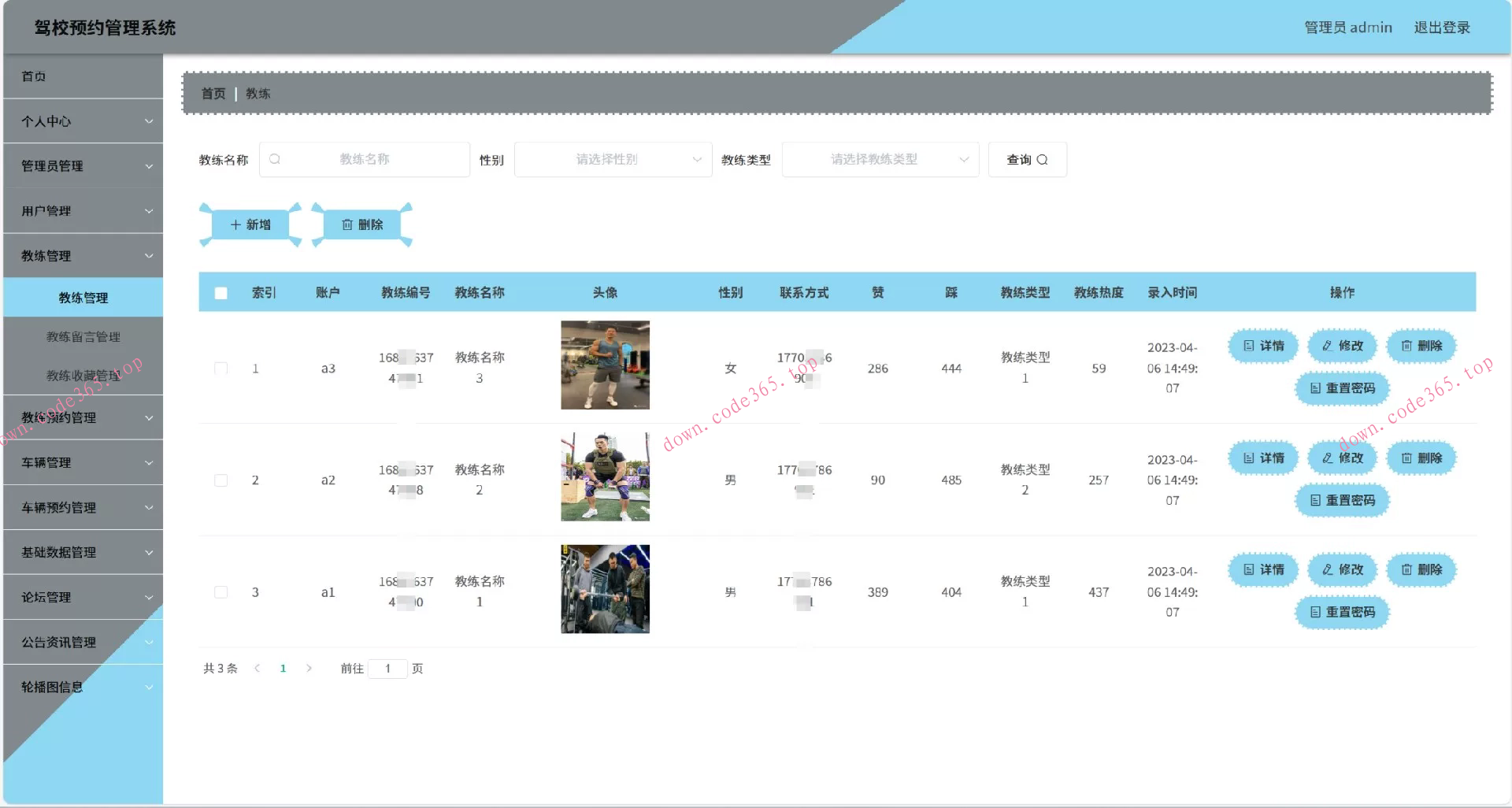Click the magnifier icon on the 查询 button
This screenshot has width=1512, height=808.
click(x=1042, y=160)
